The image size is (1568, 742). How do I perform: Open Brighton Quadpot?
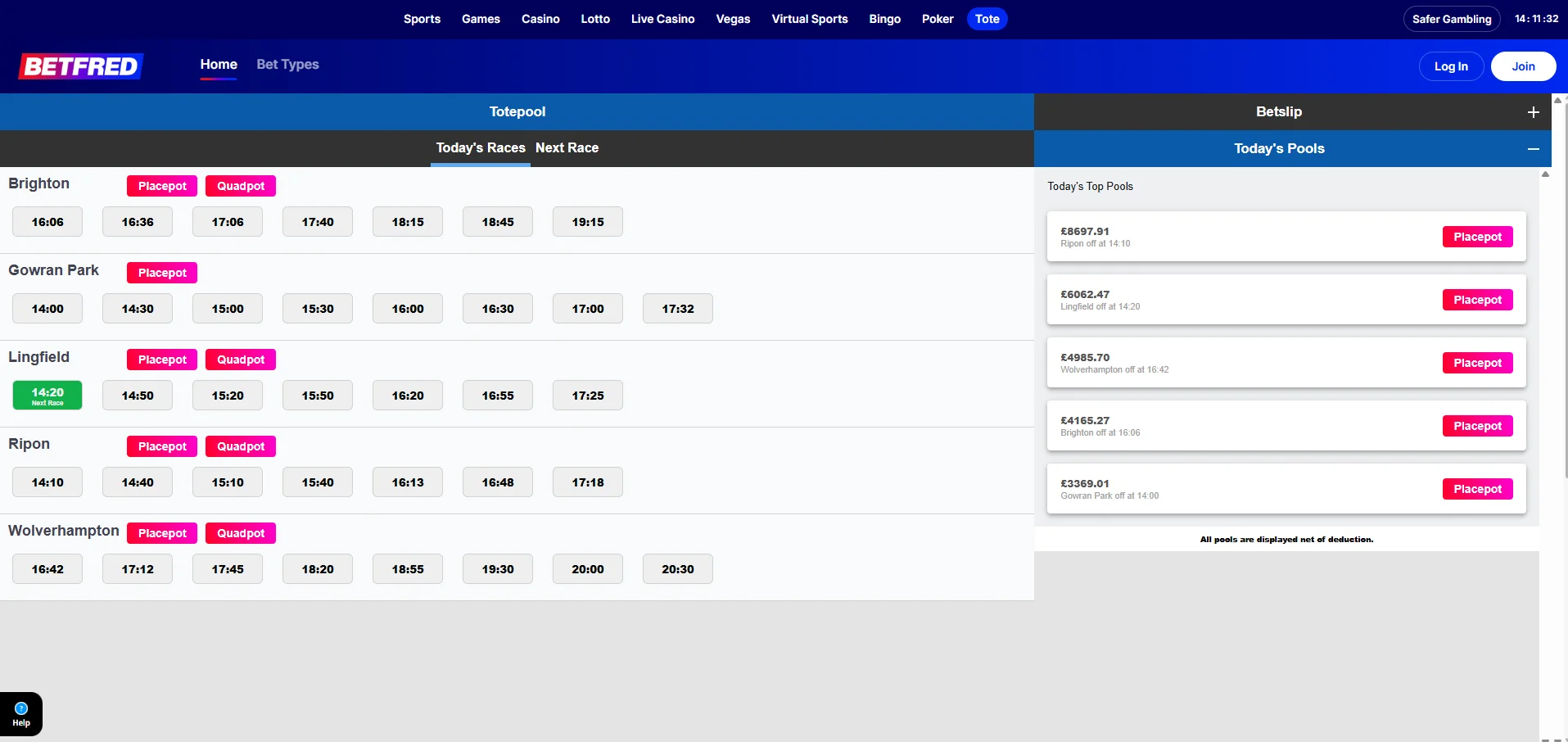pyautogui.click(x=241, y=186)
